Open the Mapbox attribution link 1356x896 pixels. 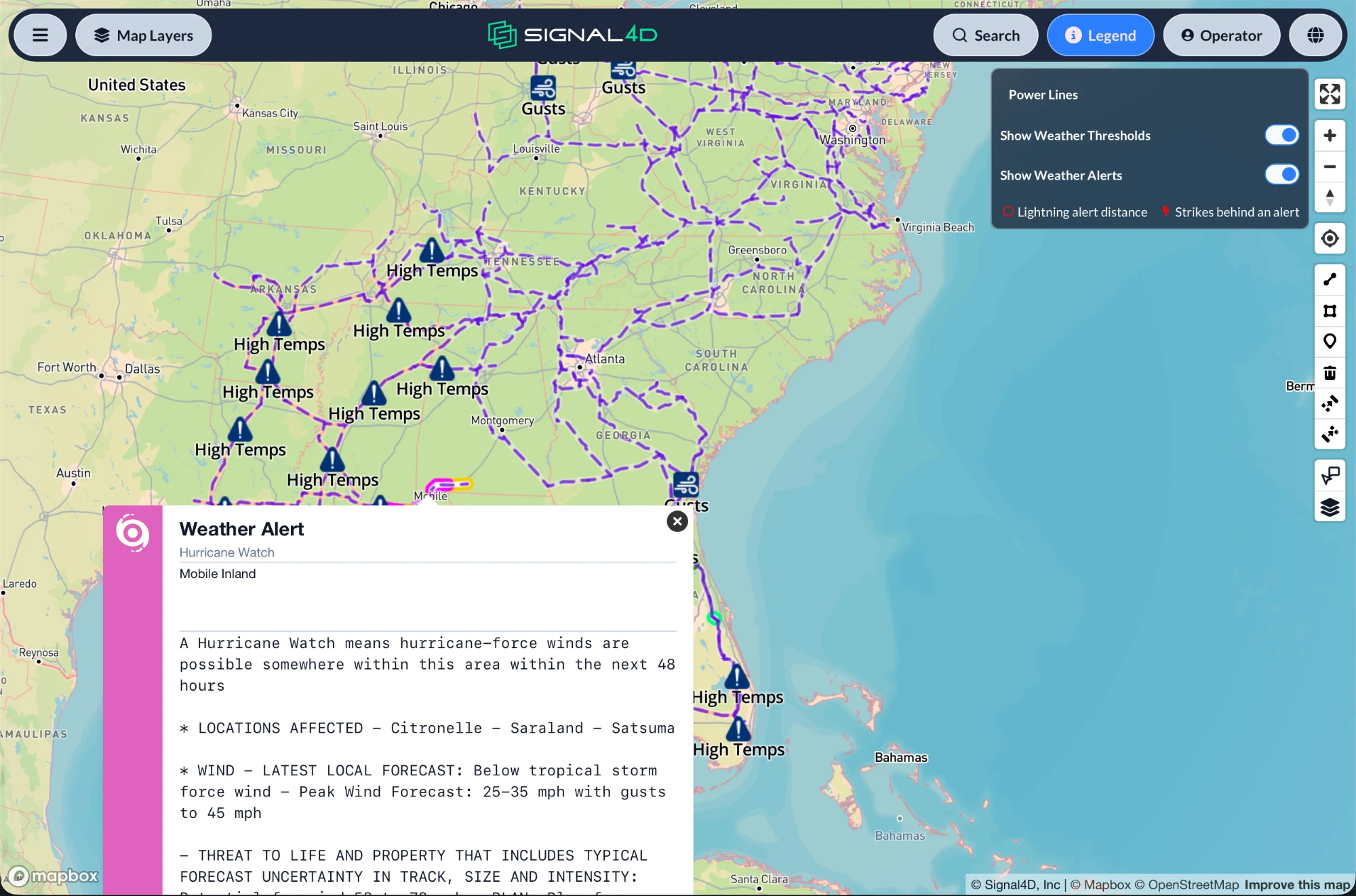coord(1100,884)
